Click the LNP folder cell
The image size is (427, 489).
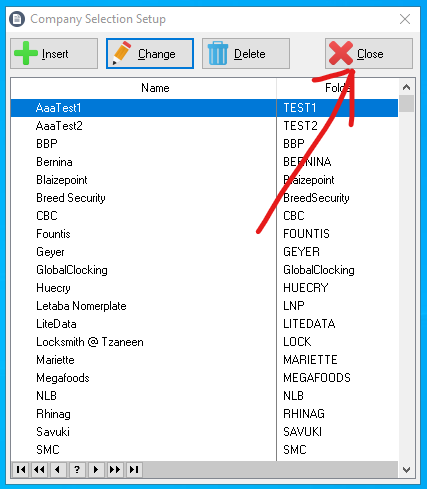pyautogui.click(x=294, y=306)
